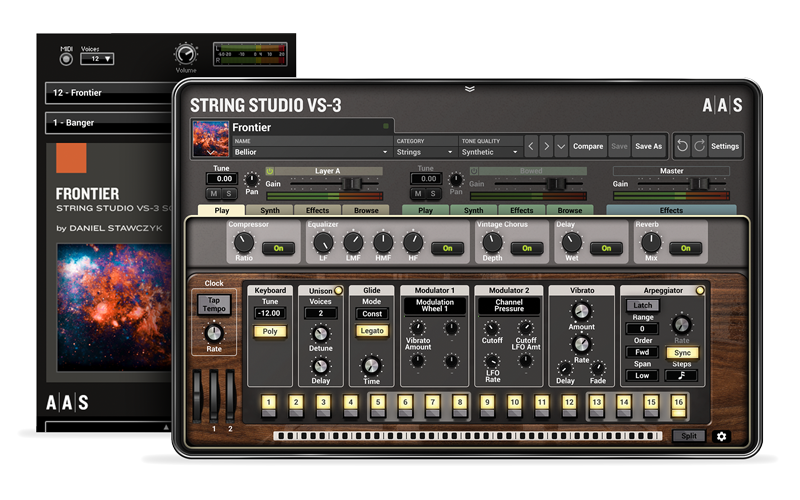
Task: Click the Frontier preset artwork thumbnail
Action: 210,139
